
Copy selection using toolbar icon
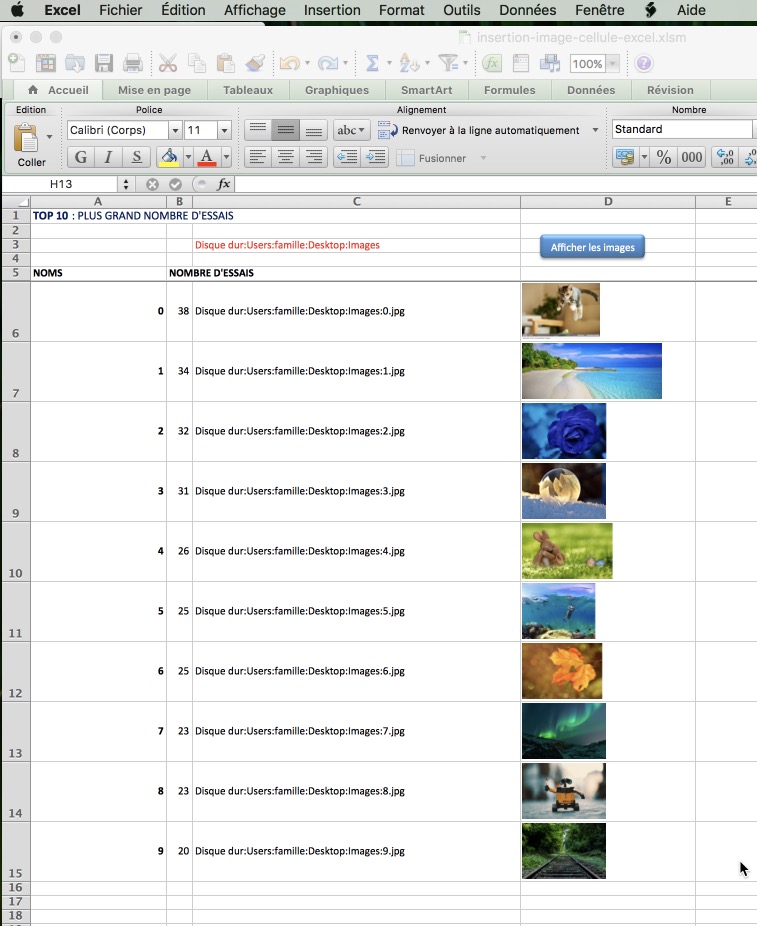click(x=197, y=63)
